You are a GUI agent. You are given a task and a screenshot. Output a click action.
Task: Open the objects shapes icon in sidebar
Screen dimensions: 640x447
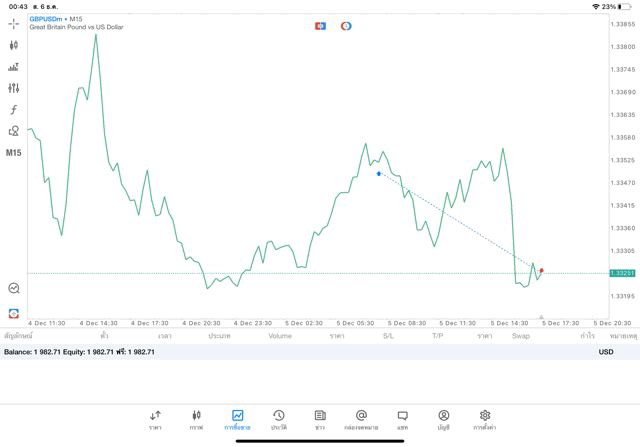coord(14,131)
